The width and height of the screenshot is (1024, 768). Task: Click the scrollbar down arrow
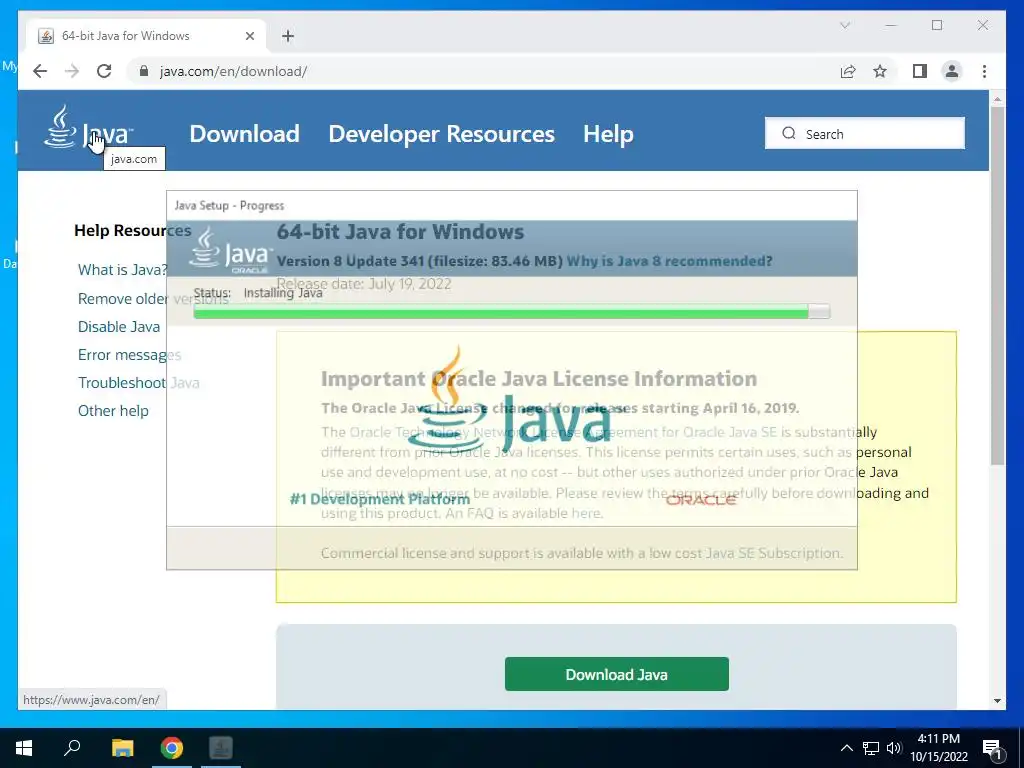point(997,701)
